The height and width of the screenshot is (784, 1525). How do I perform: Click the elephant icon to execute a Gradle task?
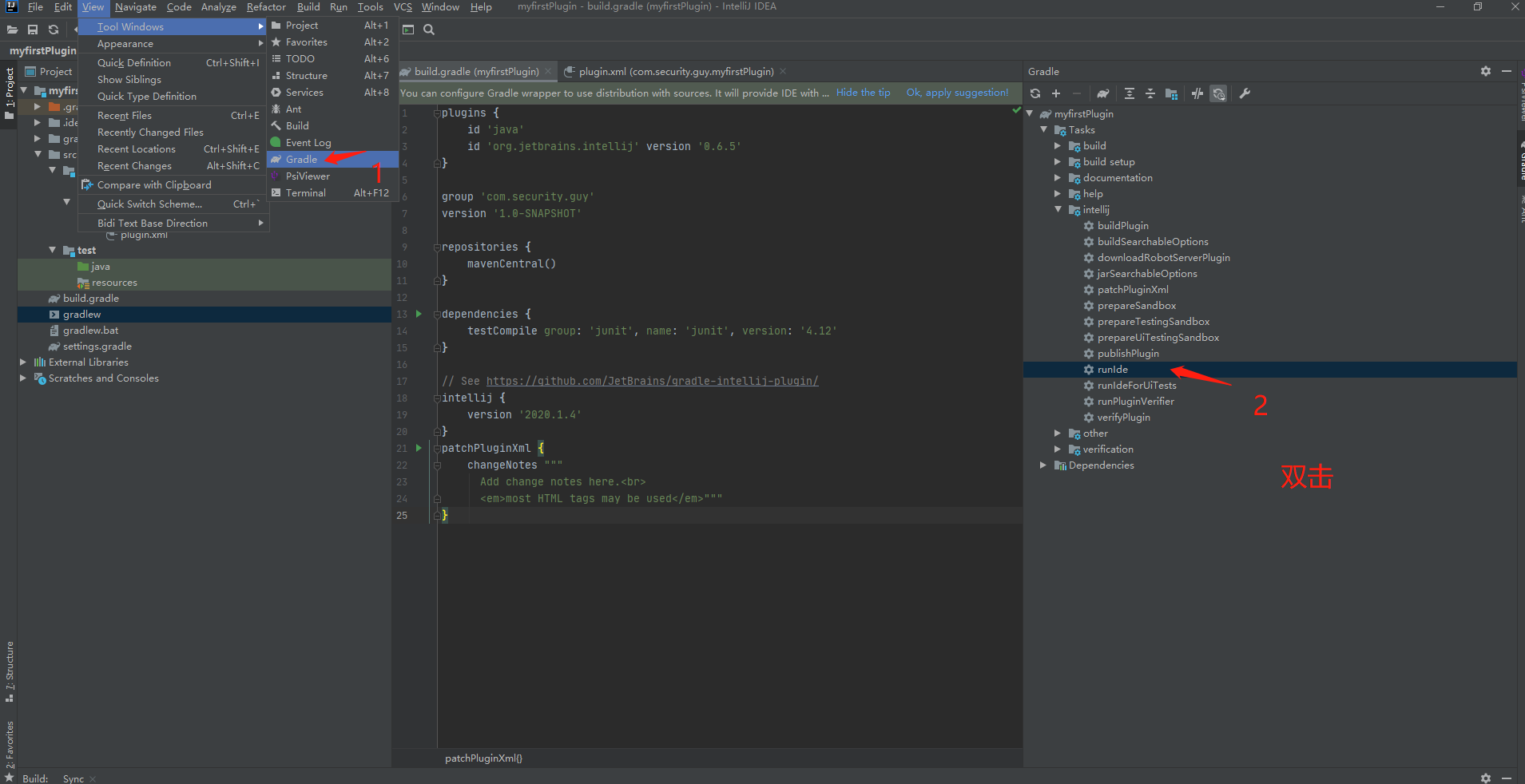(1103, 93)
